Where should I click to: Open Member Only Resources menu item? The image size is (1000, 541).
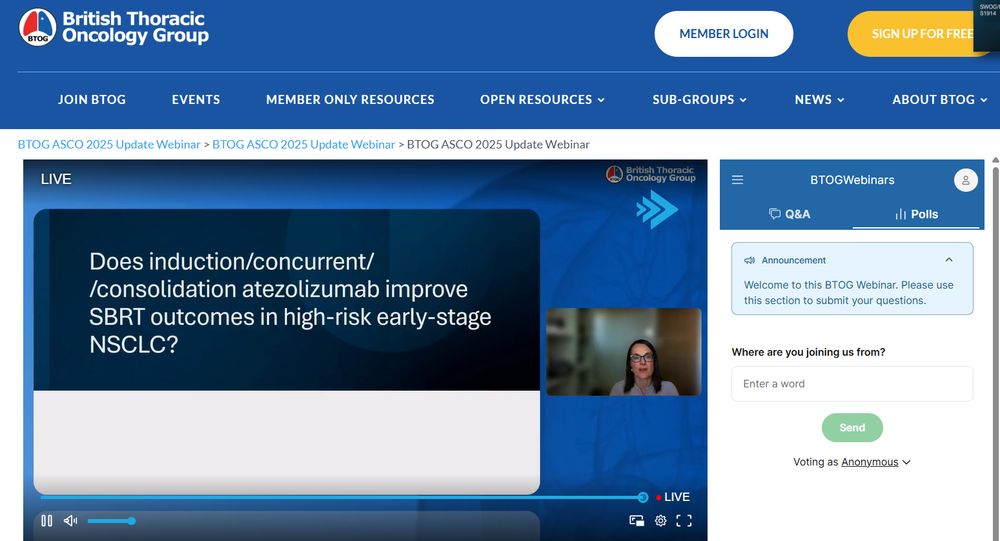point(350,100)
